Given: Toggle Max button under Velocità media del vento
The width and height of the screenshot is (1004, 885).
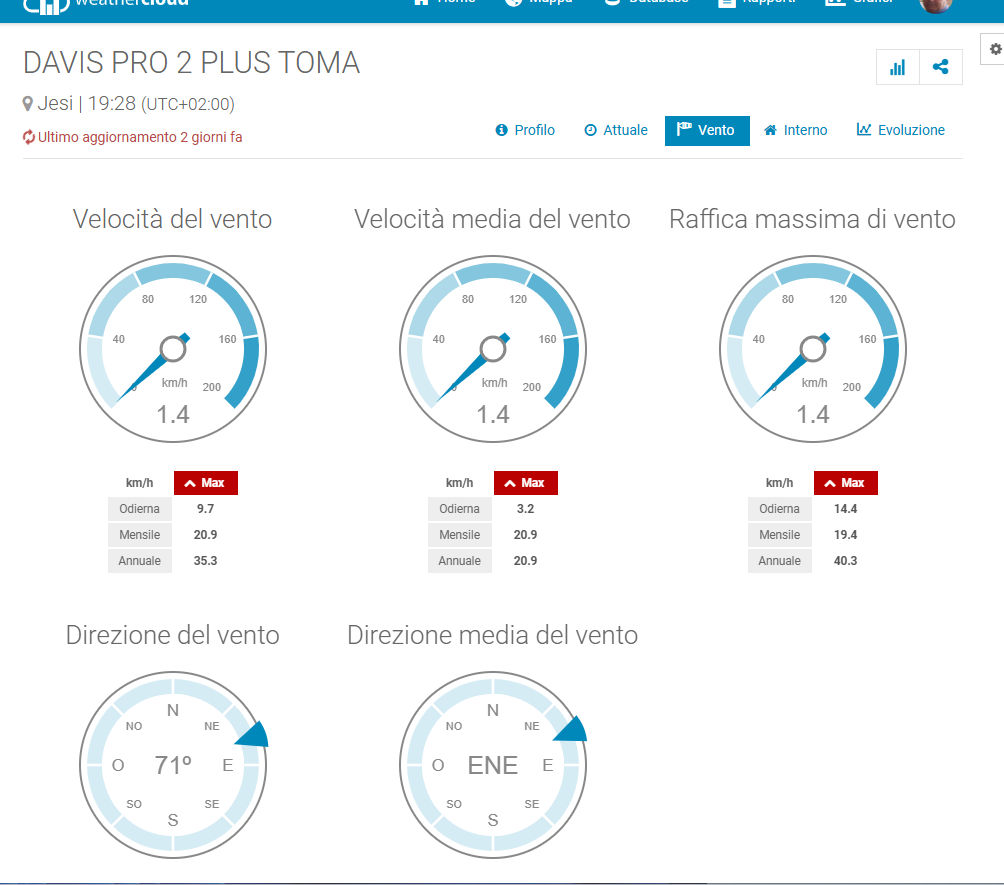Looking at the screenshot, I should tap(526, 483).
